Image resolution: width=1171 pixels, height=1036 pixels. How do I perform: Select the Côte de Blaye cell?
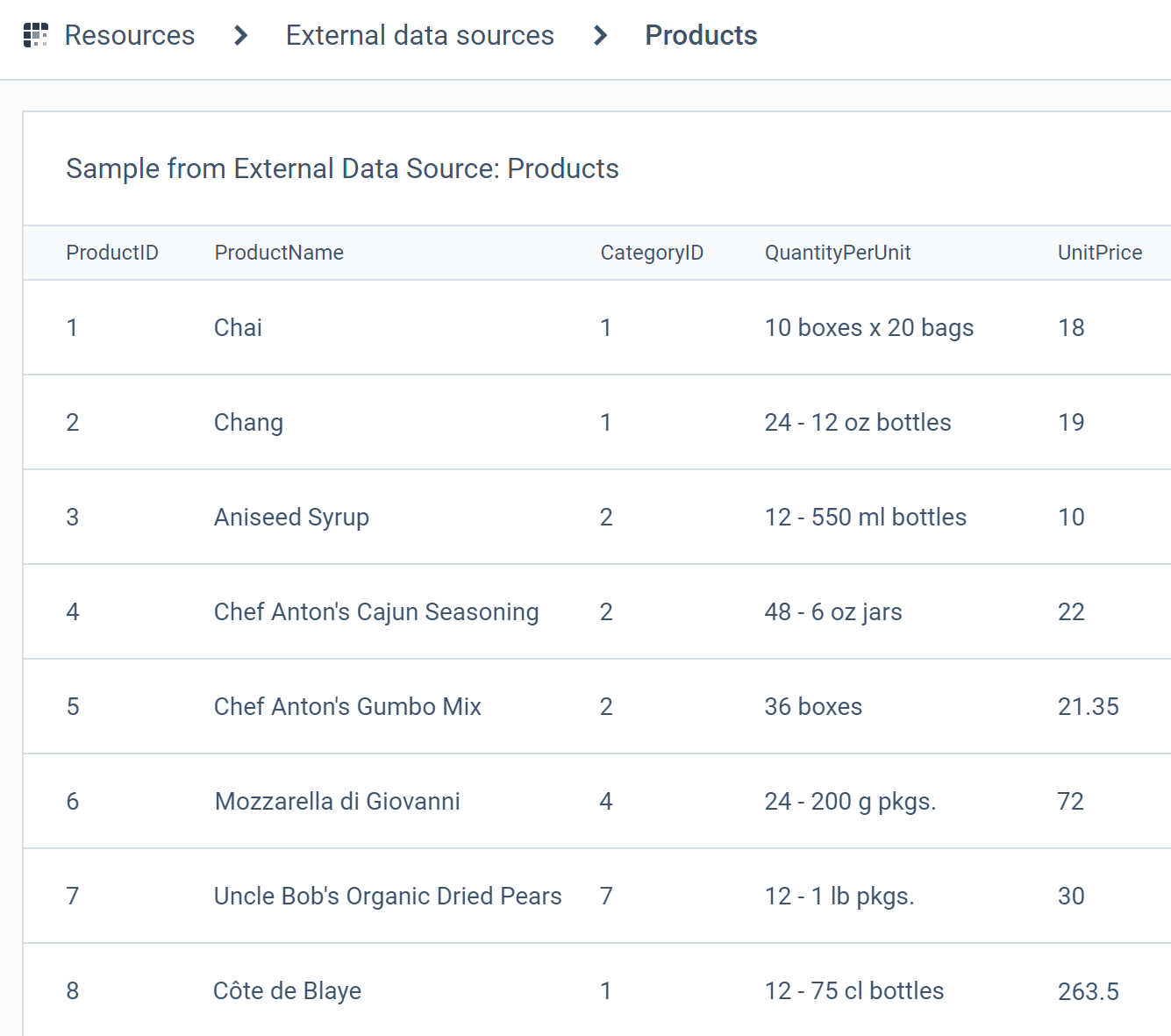click(x=287, y=991)
